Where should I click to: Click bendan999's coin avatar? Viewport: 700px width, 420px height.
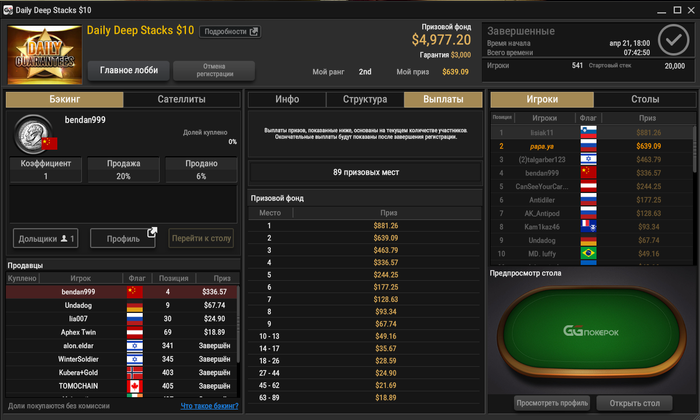coord(33,133)
